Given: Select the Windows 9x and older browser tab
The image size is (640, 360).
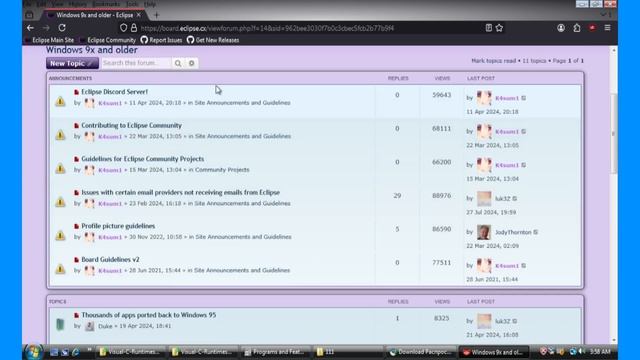Looking at the screenshot, I should 94,15.
